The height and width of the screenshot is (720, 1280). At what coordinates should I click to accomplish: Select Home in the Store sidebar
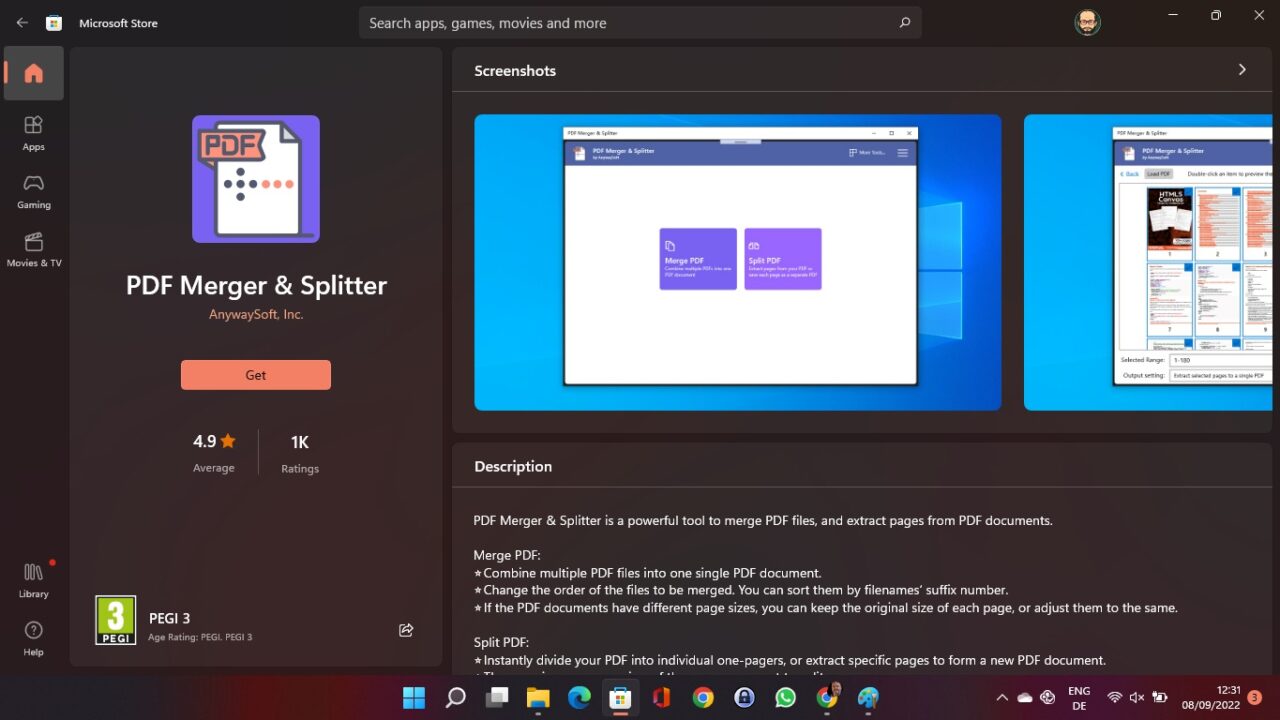pos(33,72)
